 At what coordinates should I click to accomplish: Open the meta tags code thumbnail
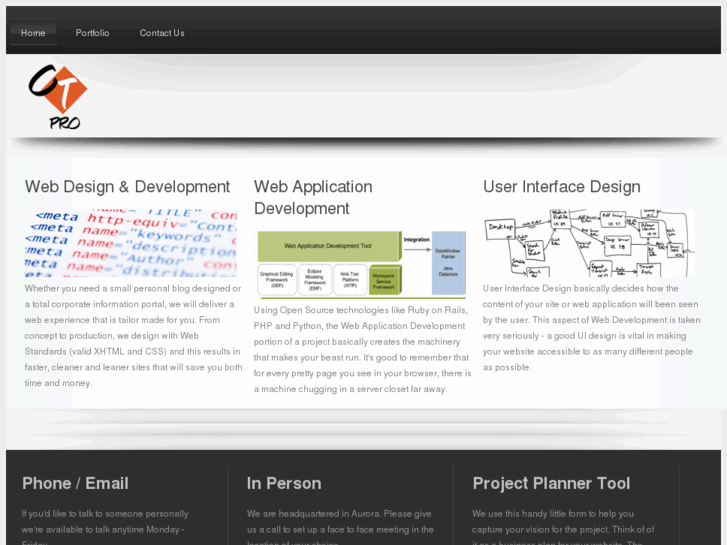[131, 243]
